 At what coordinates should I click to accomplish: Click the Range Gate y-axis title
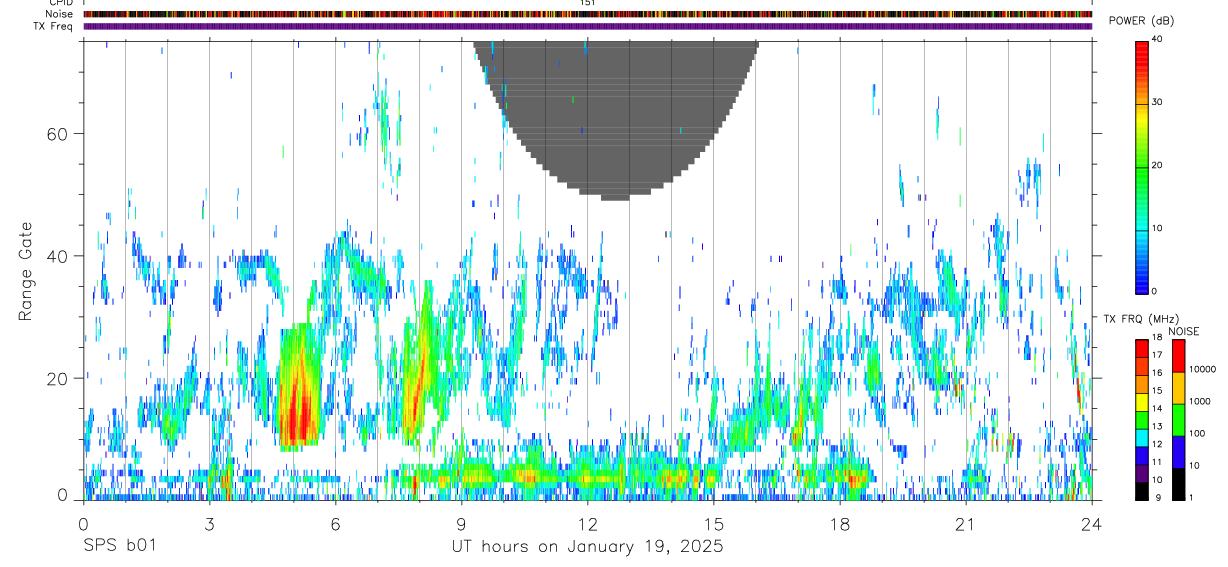[x=25, y=272]
